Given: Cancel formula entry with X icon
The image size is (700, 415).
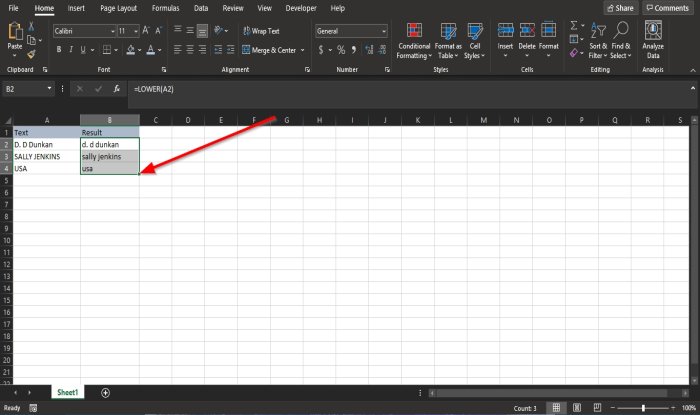Looking at the screenshot, I should pyautogui.click(x=79, y=89).
